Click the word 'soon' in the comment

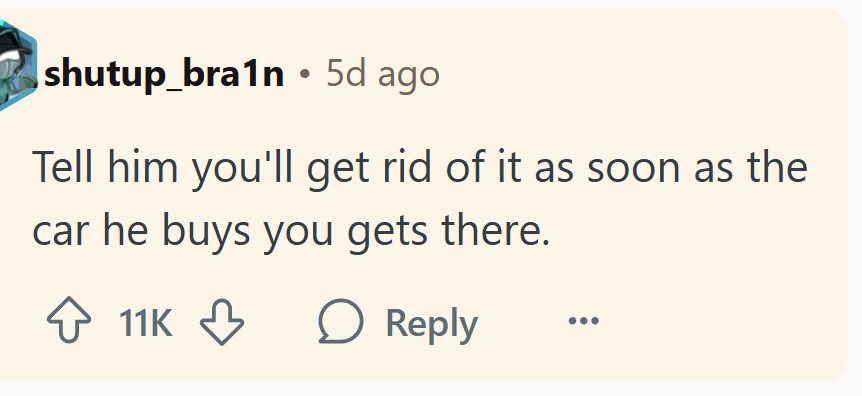pos(634,167)
